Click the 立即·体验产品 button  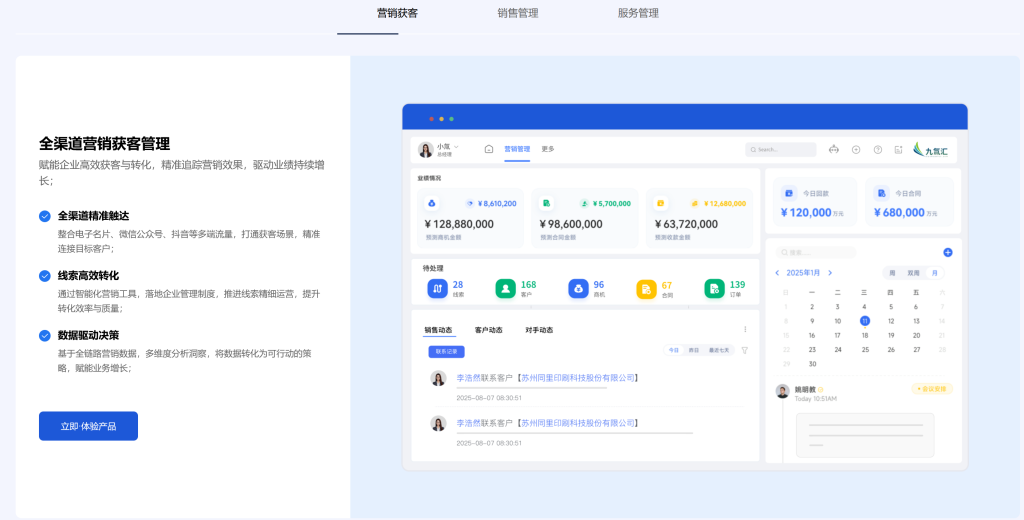88,426
